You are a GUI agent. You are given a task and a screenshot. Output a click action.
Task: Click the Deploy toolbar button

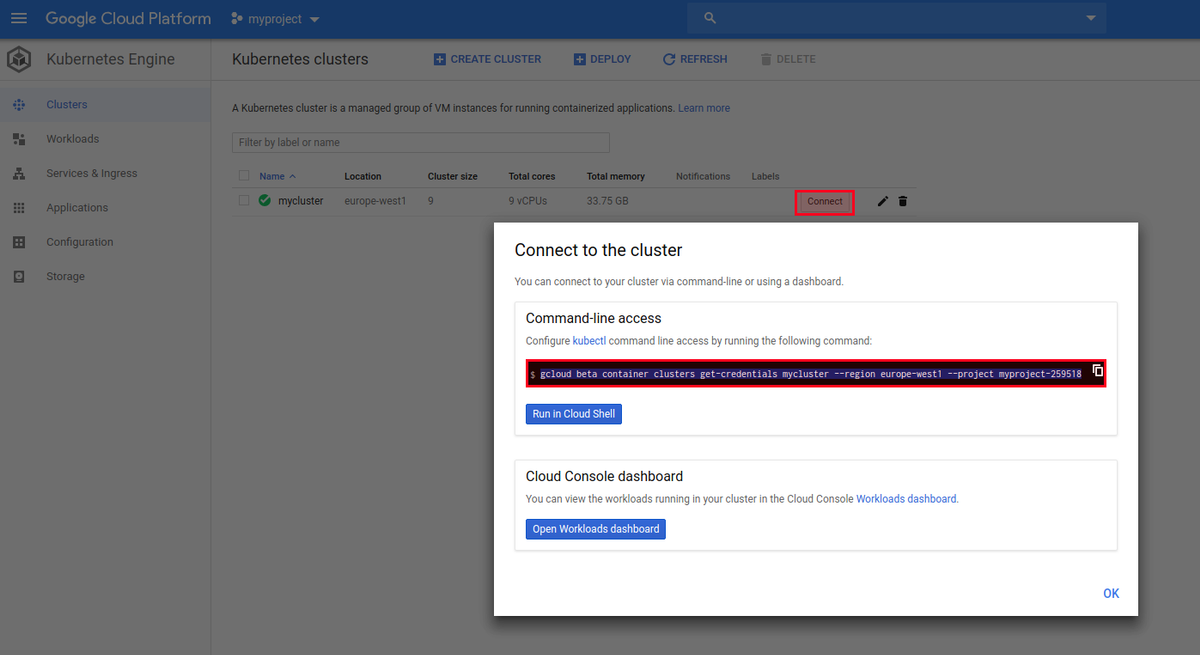click(602, 59)
